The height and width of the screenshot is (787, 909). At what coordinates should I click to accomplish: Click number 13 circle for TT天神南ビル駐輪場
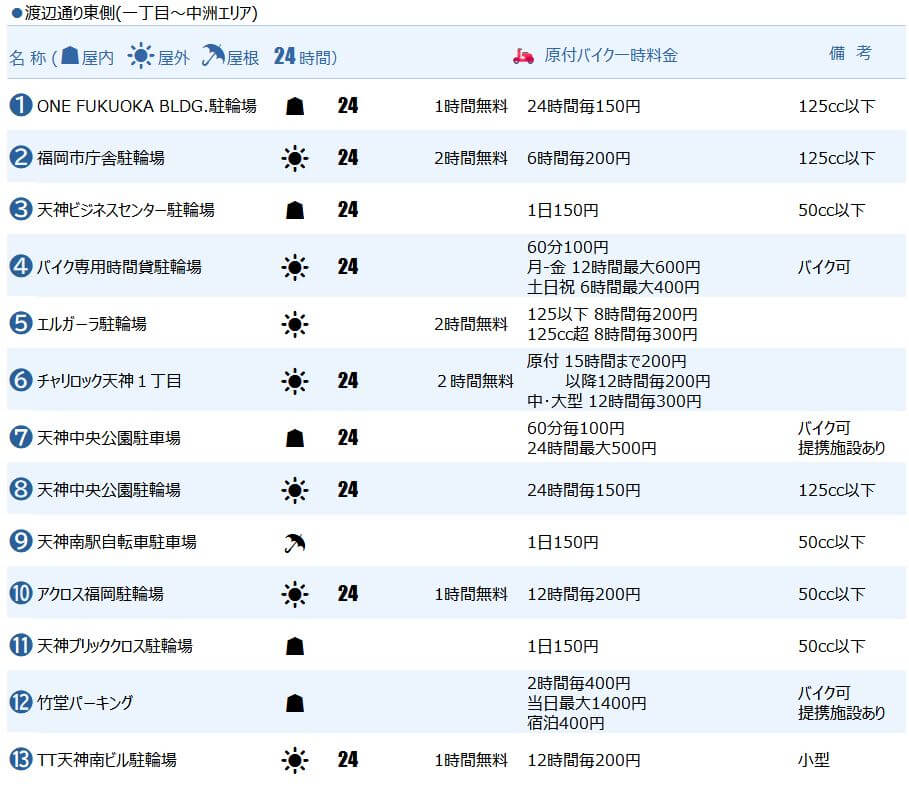20,759
